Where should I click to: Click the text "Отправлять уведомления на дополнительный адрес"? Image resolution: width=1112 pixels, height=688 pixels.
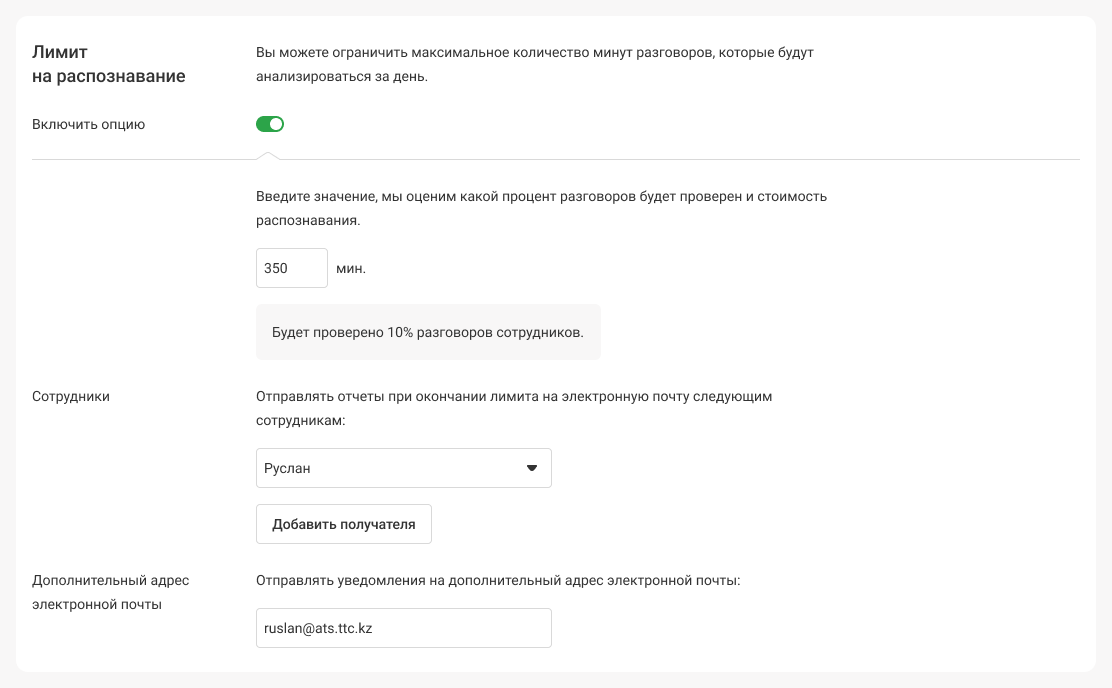coord(497,580)
